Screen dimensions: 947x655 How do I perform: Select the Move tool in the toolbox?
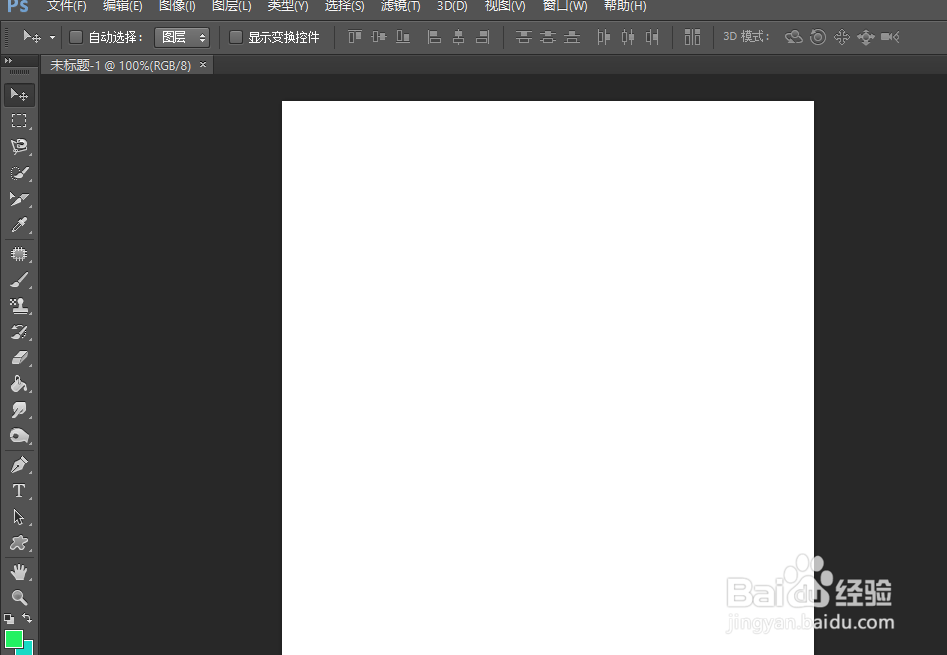[x=19, y=95]
